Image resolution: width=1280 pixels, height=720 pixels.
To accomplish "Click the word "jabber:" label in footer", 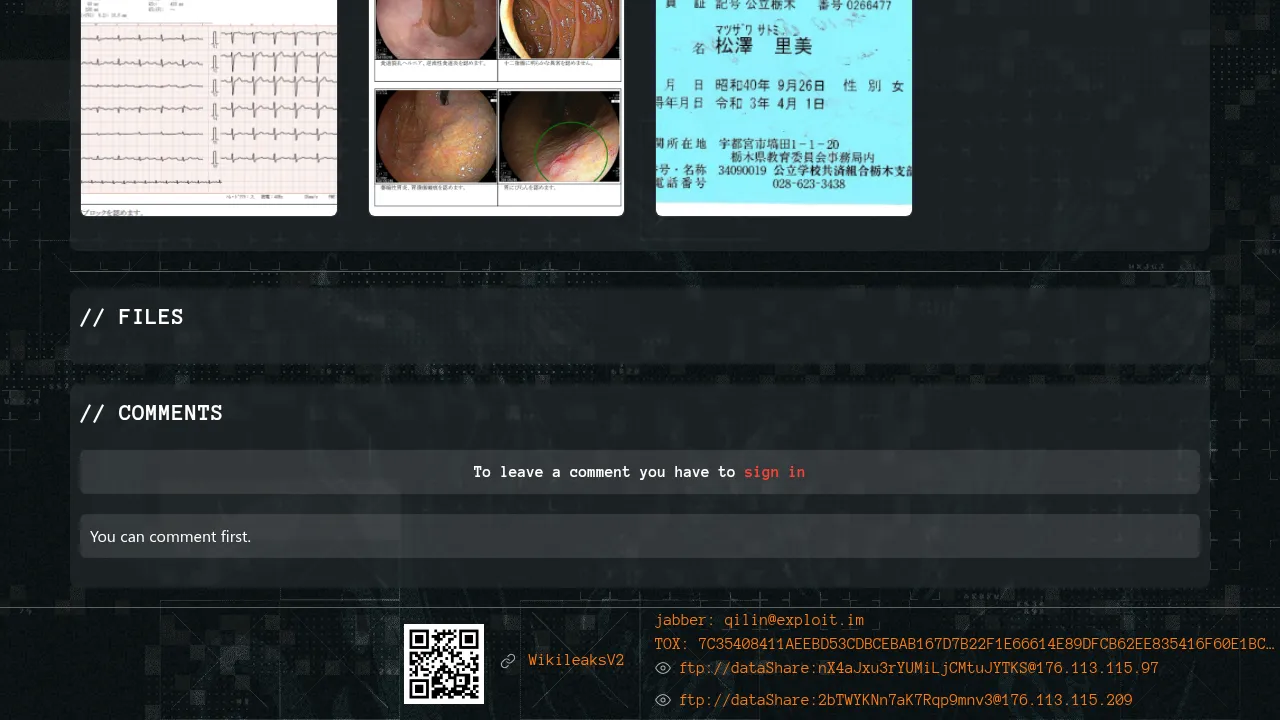I will pyautogui.click(x=685, y=620).
